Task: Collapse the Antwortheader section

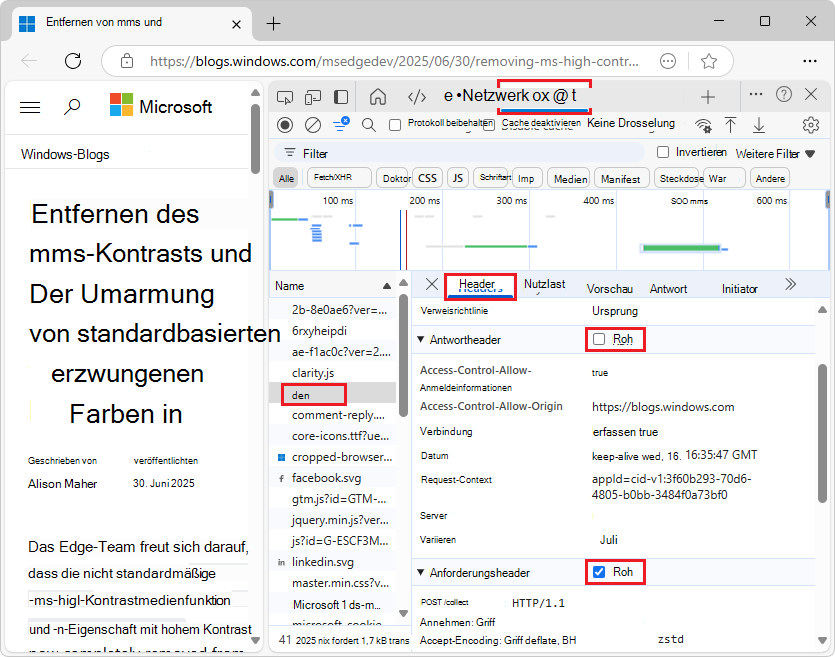Action: point(420,340)
